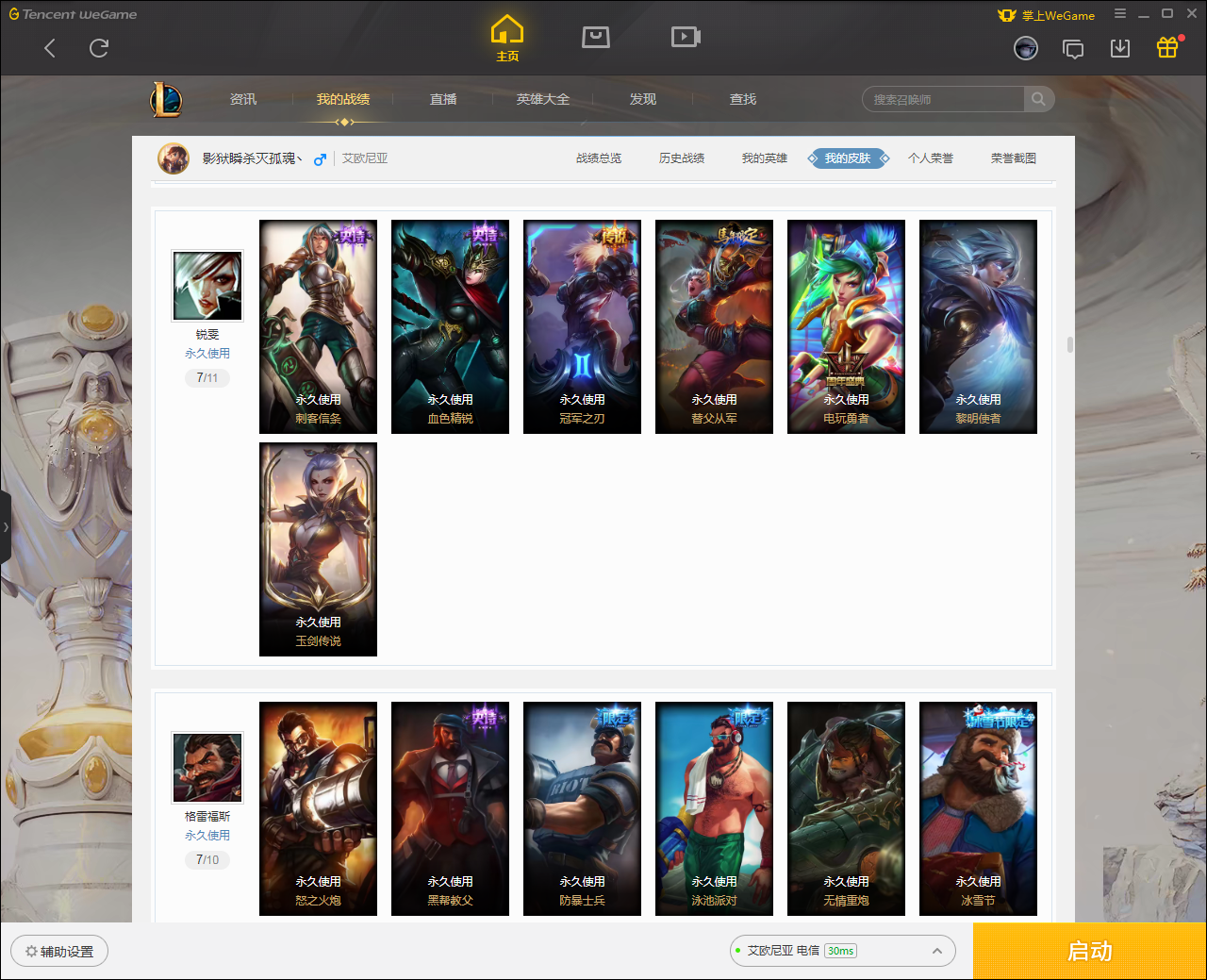Open the 艾欧尼亚 电信 server dropdown

click(843, 951)
